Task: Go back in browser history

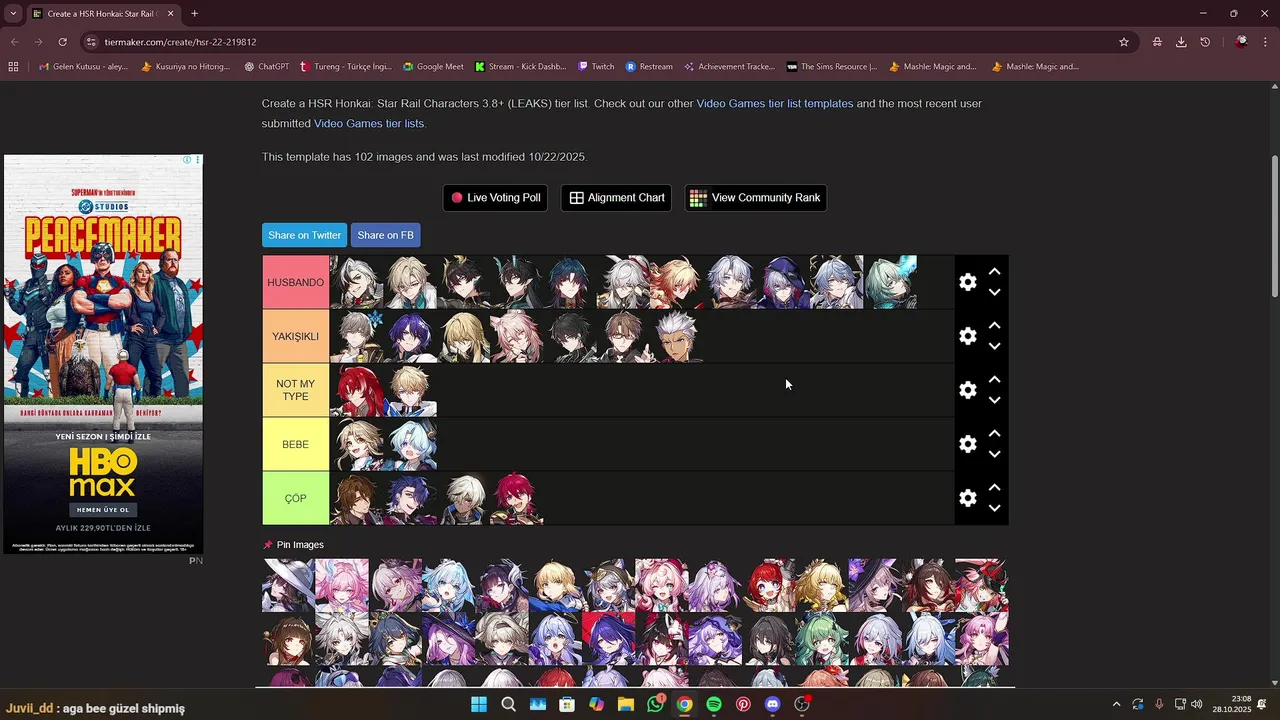Action: point(14,42)
